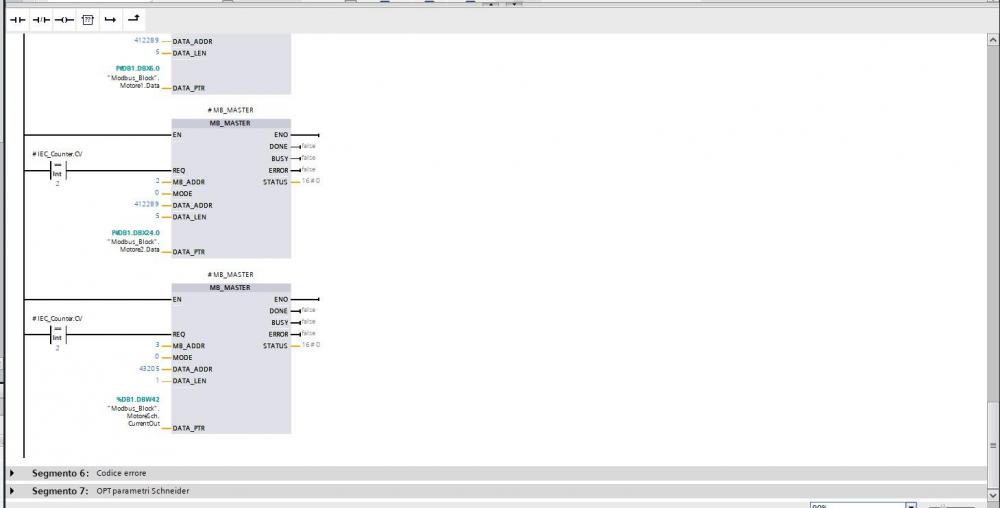Select equals-Int contact feeding MotoreSch block REQ
Viewport: 1000px width, 508px height.
57,334
